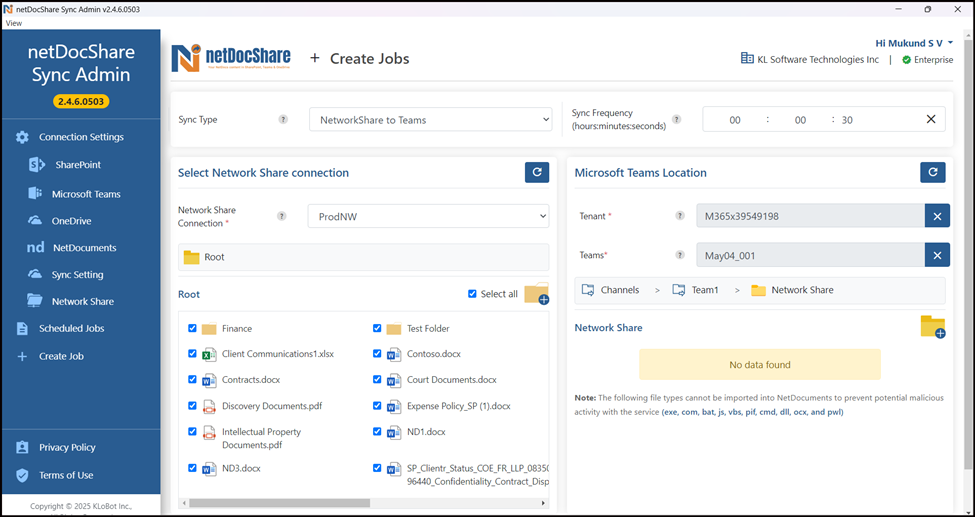Screen dimensions: 975x517
Task: Open the Privacy Policy link
Action: coord(67,447)
